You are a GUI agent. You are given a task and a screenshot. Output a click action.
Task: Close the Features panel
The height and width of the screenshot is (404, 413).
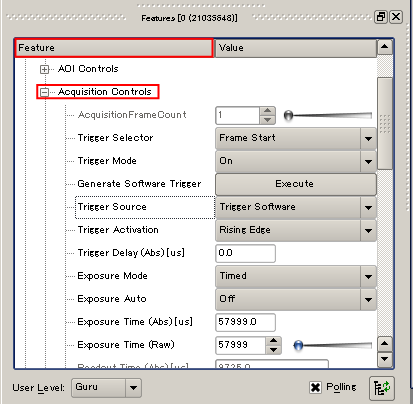396,17
